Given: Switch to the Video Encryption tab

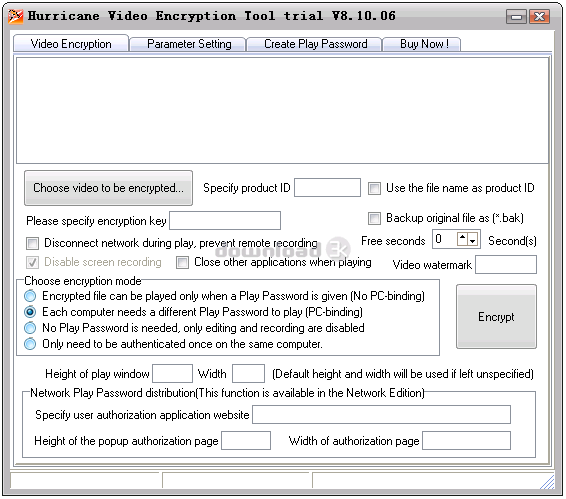Looking at the screenshot, I should point(71,44).
